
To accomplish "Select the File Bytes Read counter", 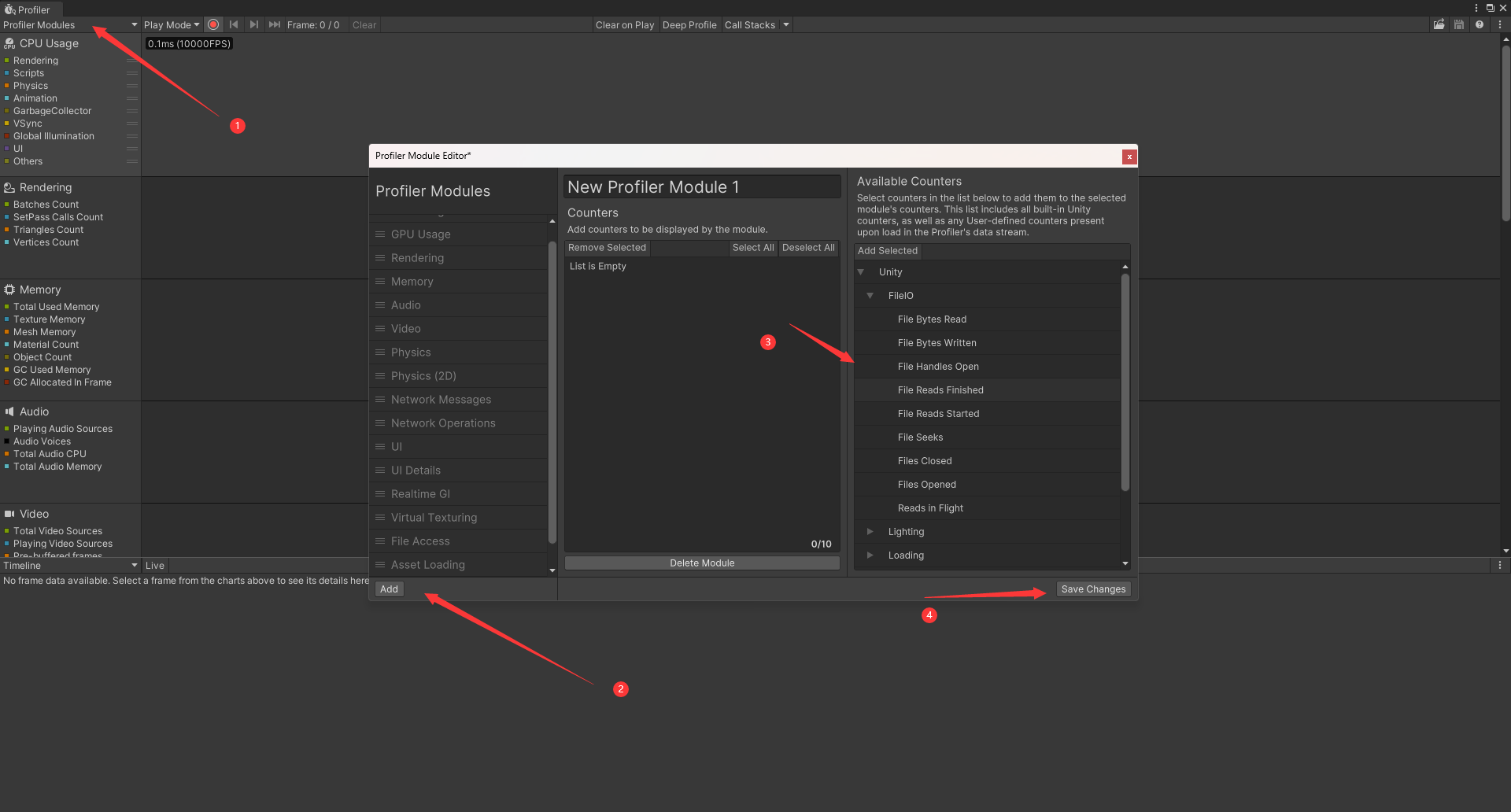I will (932, 319).
